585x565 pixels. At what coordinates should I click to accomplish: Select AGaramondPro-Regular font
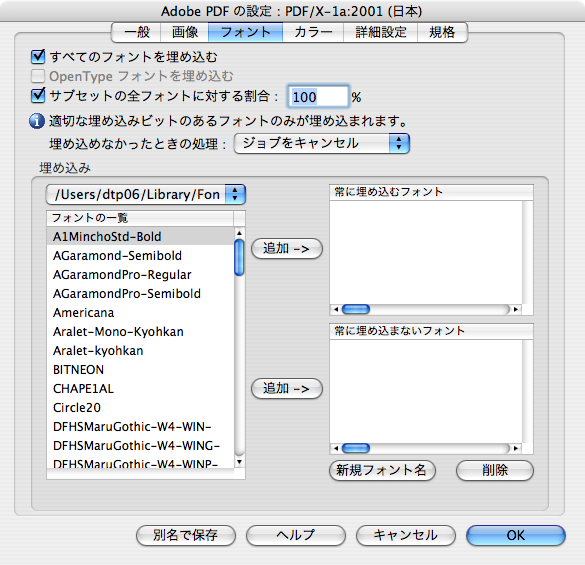[140, 275]
